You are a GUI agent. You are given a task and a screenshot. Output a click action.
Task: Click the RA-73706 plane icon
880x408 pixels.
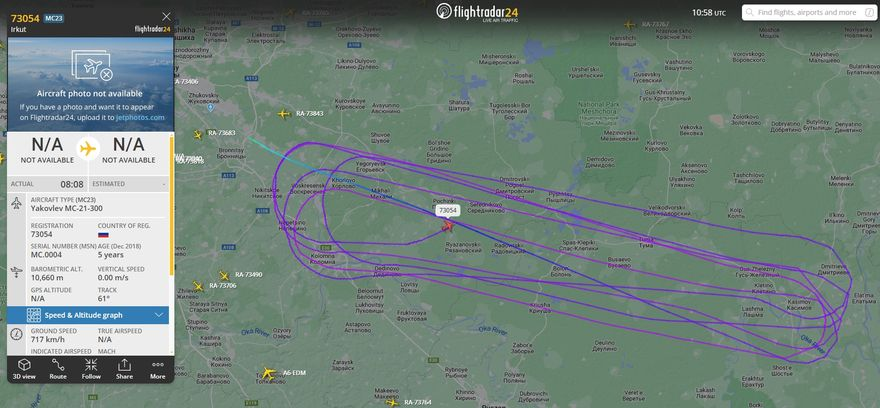tap(198, 286)
